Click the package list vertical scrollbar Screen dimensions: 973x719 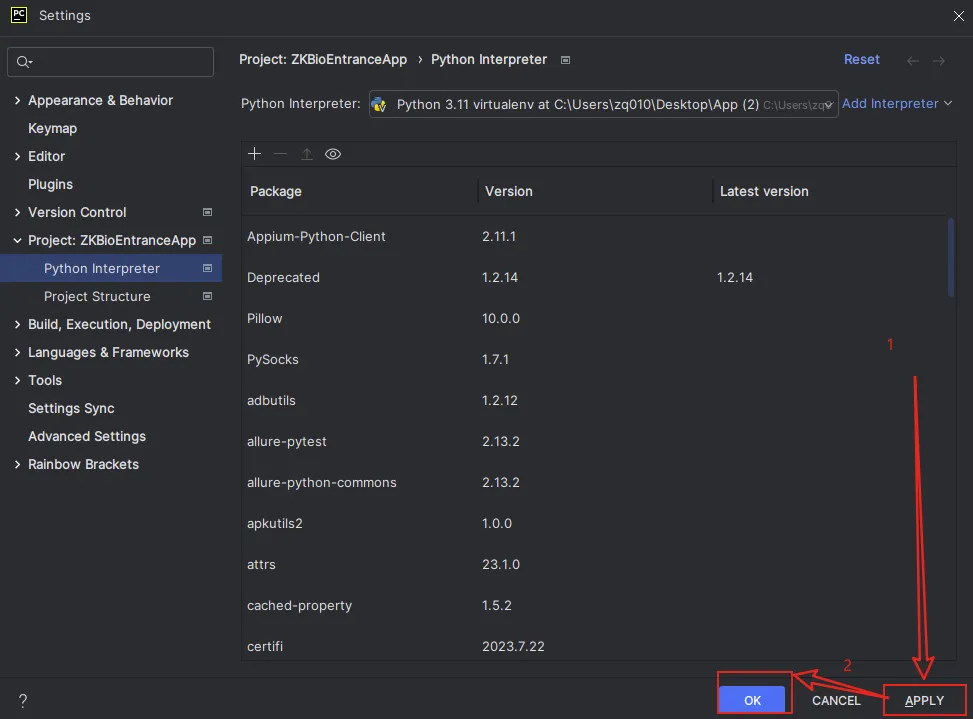click(950, 257)
